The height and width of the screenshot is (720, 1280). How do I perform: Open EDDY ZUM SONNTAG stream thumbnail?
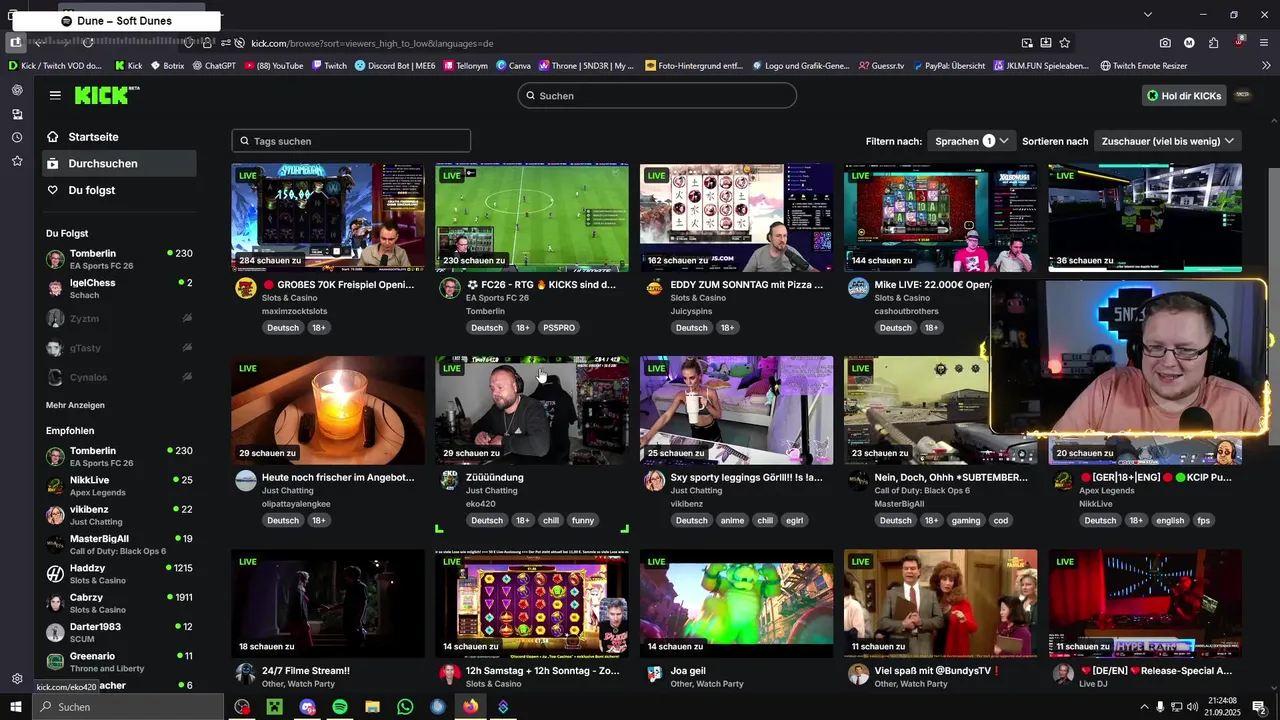click(x=737, y=218)
